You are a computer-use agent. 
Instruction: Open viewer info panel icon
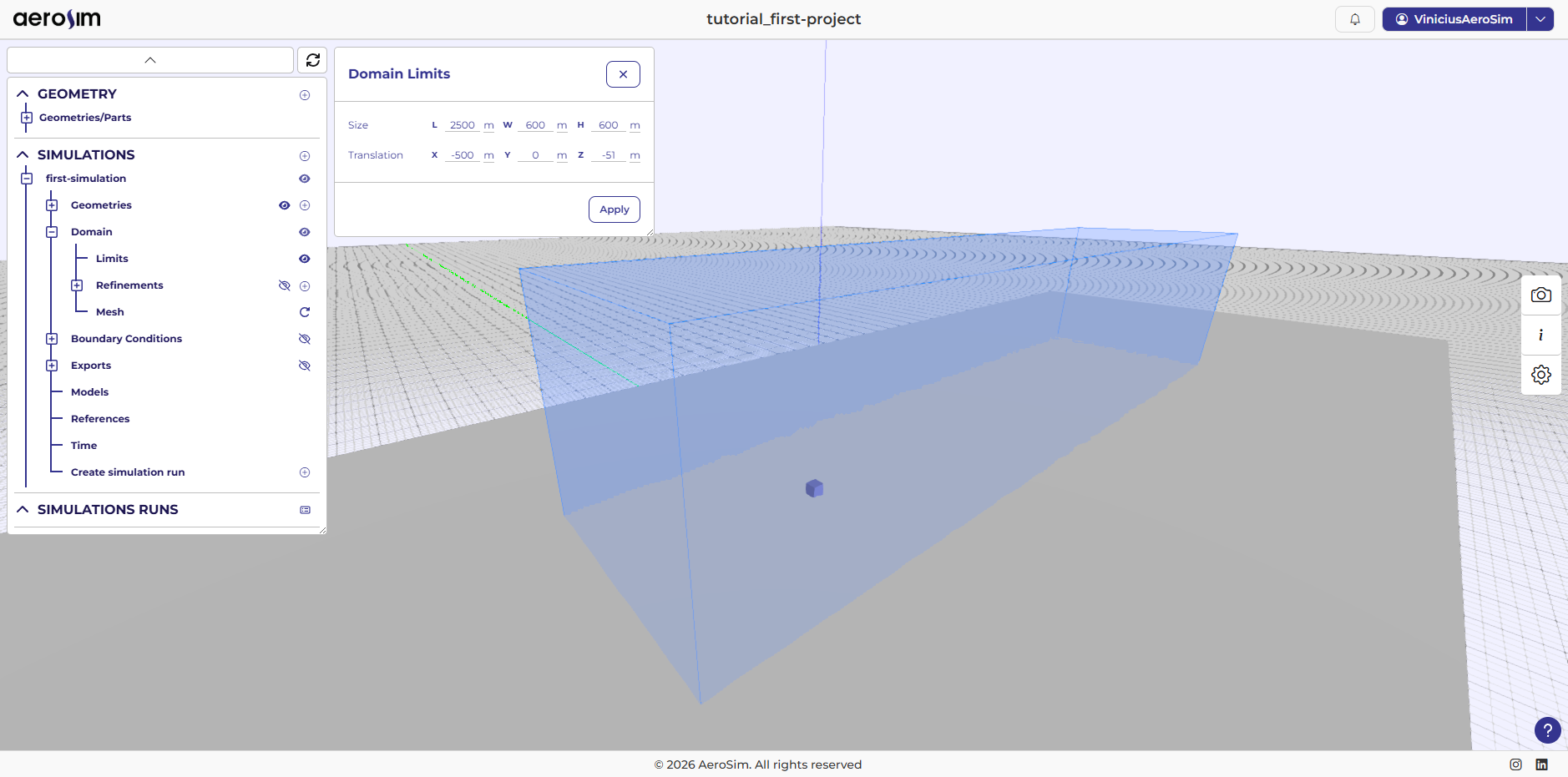[1540, 335]
